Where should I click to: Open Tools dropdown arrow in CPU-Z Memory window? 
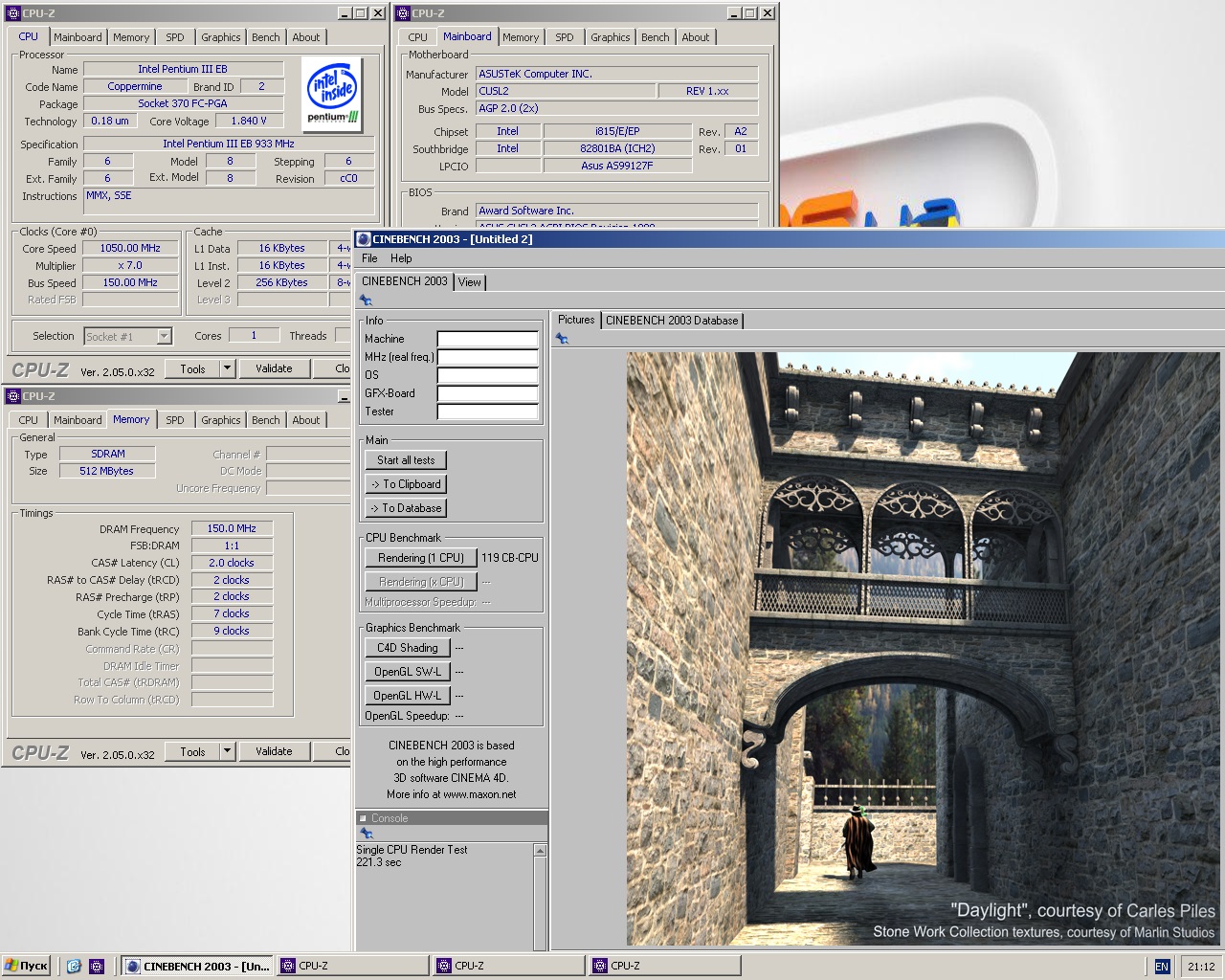227,751
